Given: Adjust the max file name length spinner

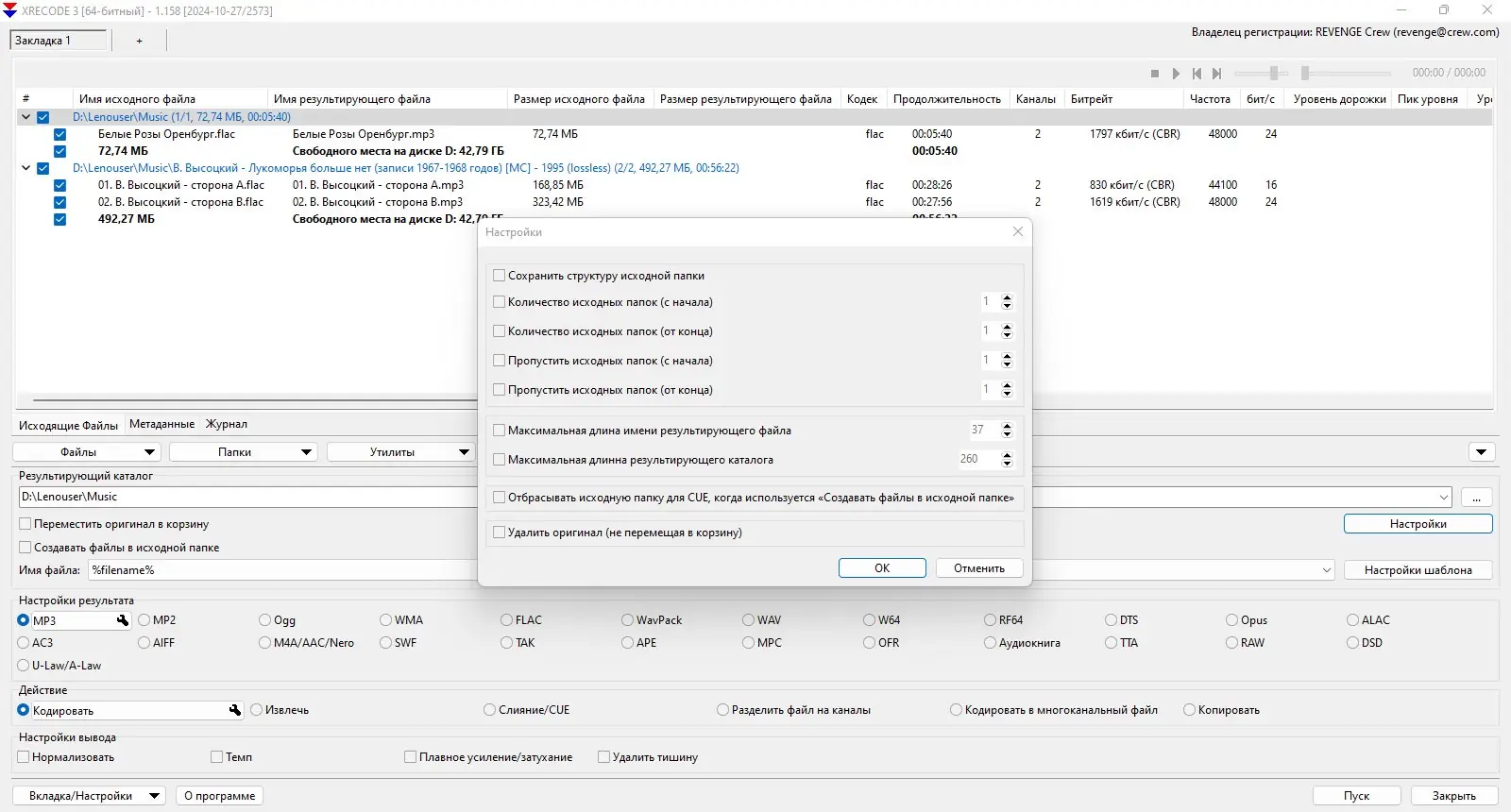Looking at the screenshot, I should (x=1007, y=431).
